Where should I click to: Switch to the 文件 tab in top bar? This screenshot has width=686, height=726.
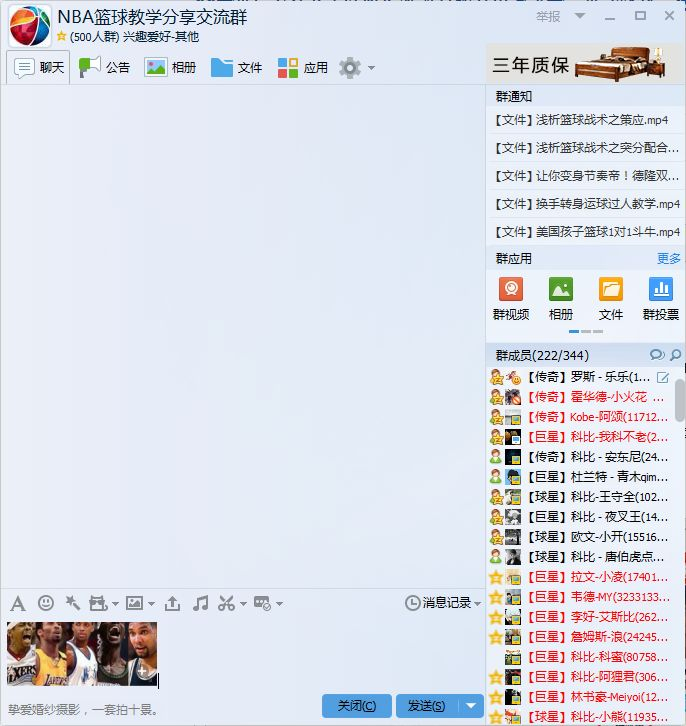pyautogui.click(x=236, y=68)
